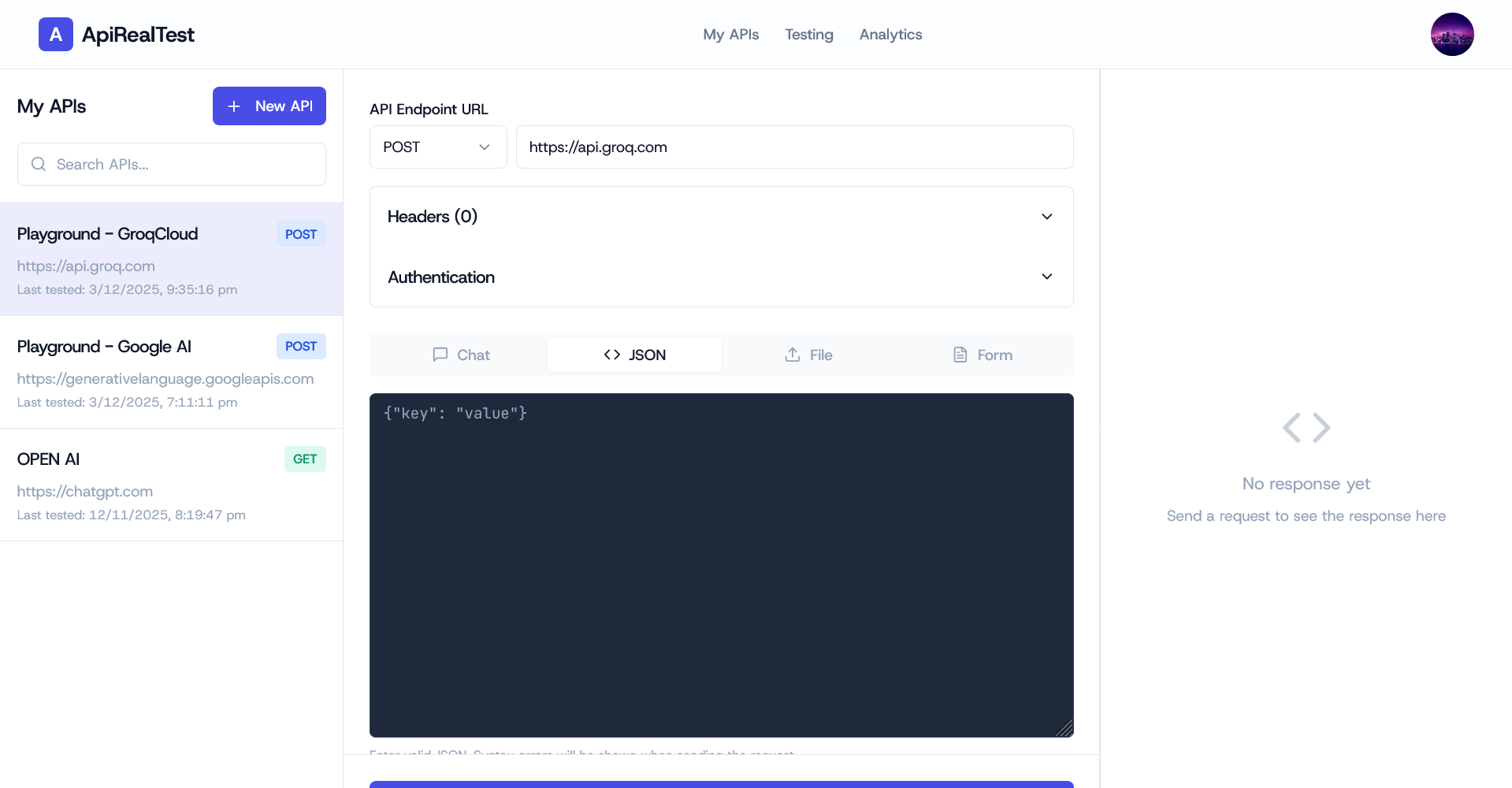
Task: Select the OPEN AI entry in the sidebar
Action: 171,485
